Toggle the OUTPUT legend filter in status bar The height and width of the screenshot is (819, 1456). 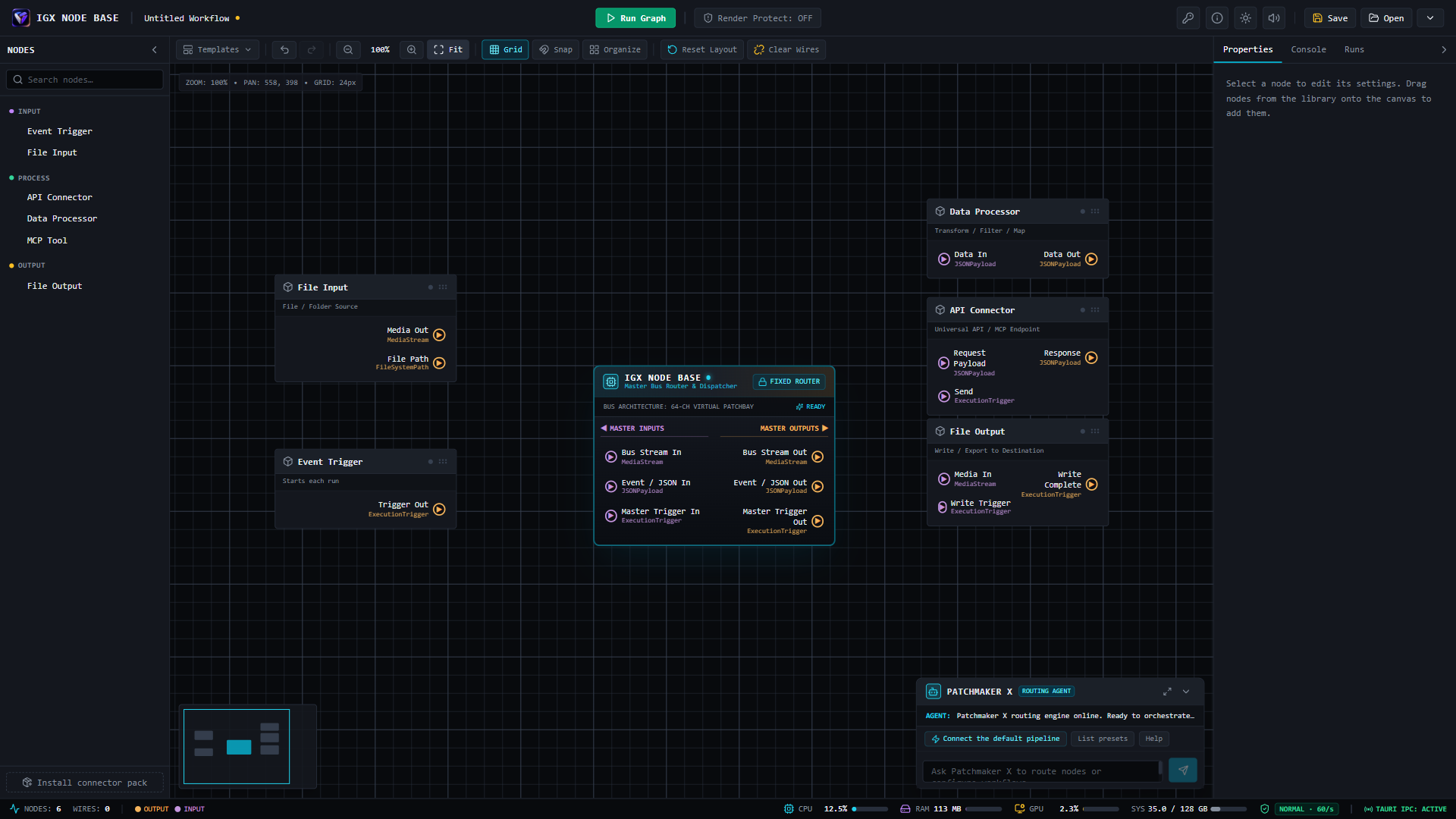[152, 809]
